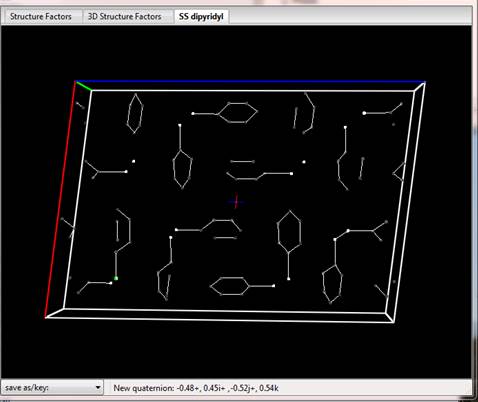Click the ring molecule at bottom right
The image size is (478, 402).
332,283
